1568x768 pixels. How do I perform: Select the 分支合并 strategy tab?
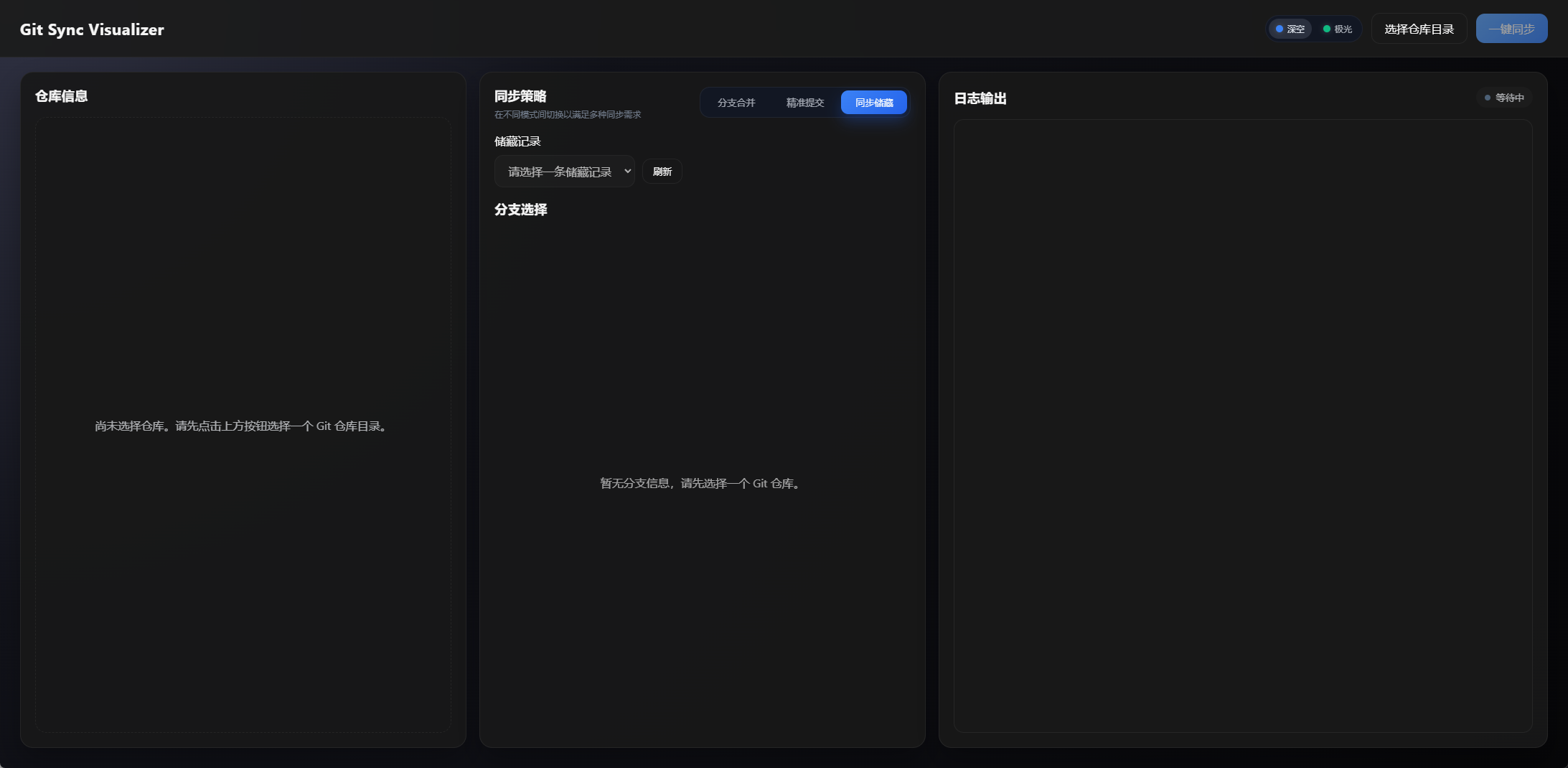736,103
